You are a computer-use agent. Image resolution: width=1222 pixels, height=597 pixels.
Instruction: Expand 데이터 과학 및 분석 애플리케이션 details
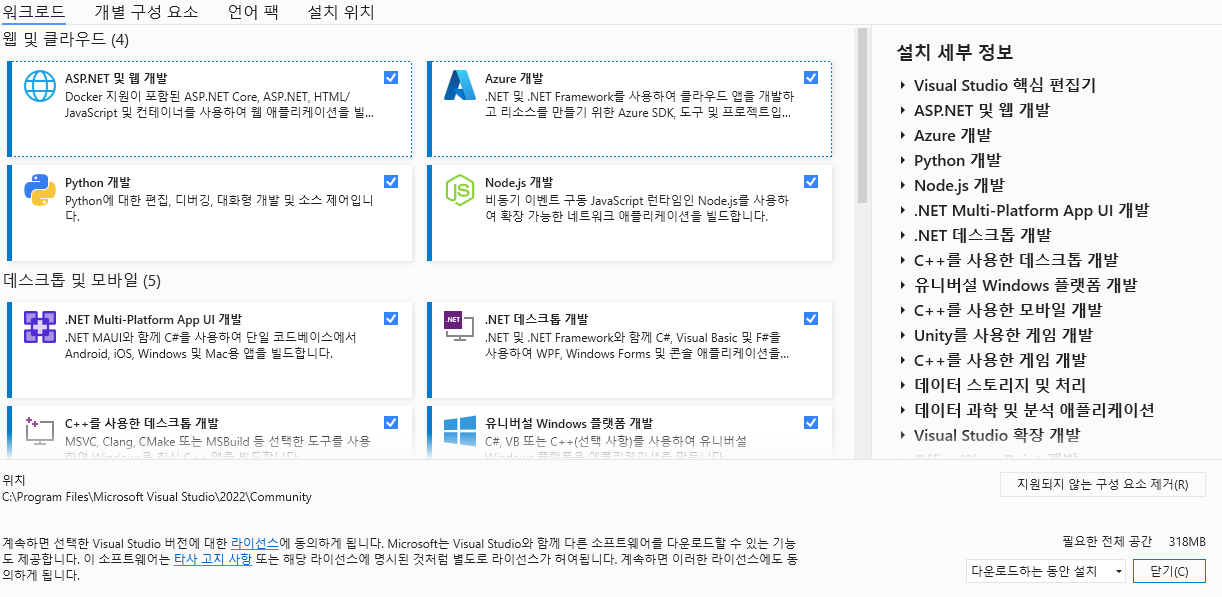(902, 410)
